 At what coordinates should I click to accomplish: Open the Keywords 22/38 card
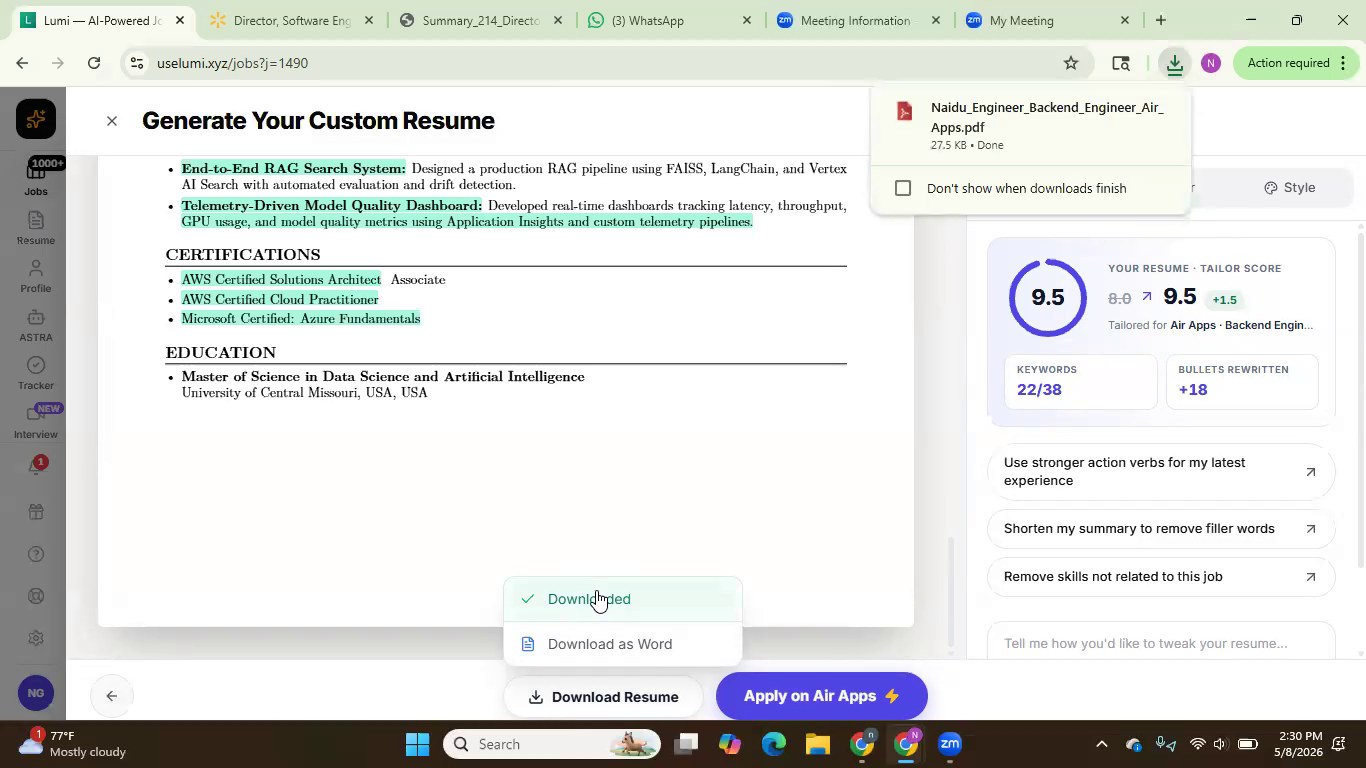click(x=1080, y=380)
